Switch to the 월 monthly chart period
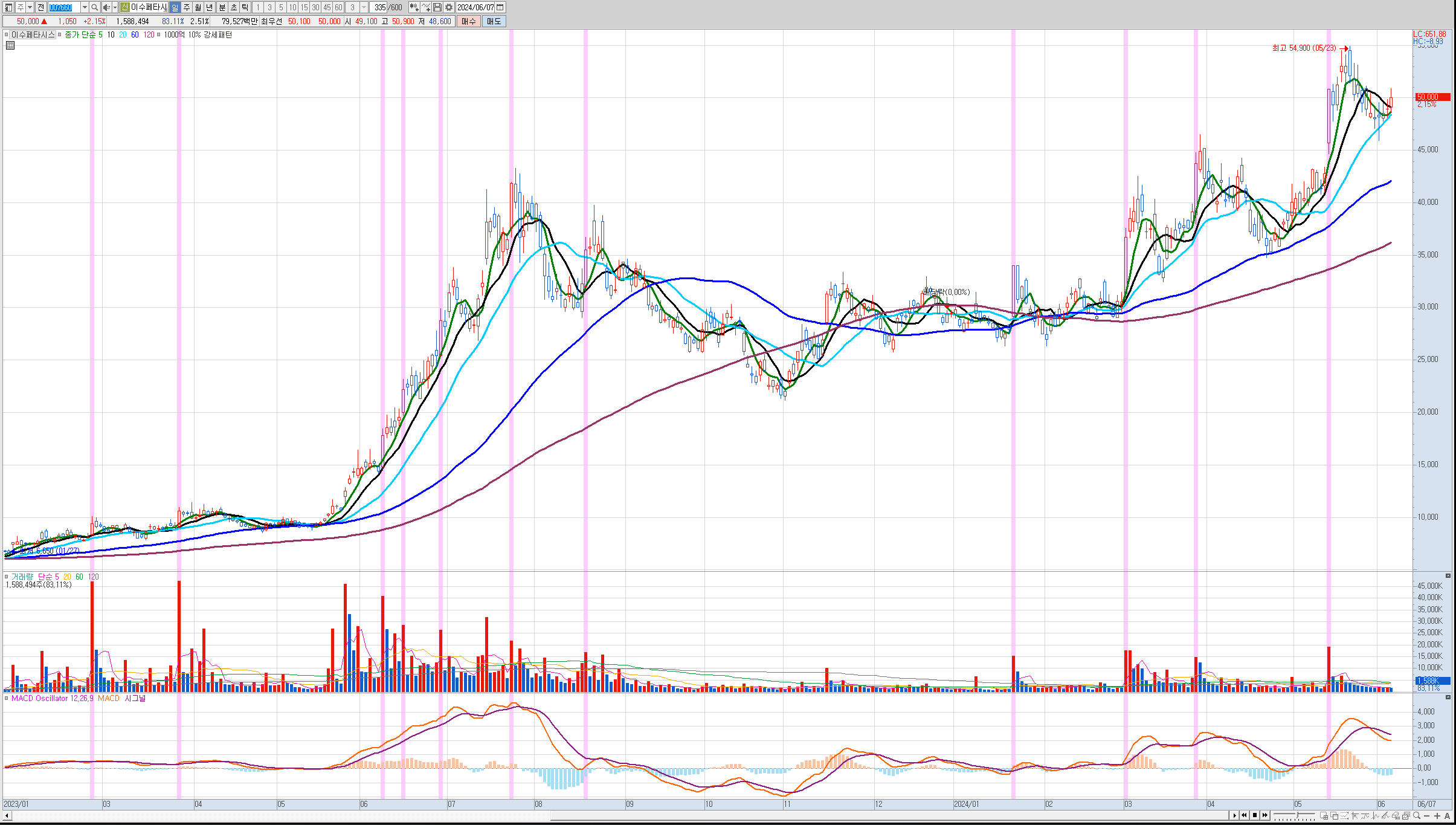Viewport: 1456px width, 825px height. point(198,7)
